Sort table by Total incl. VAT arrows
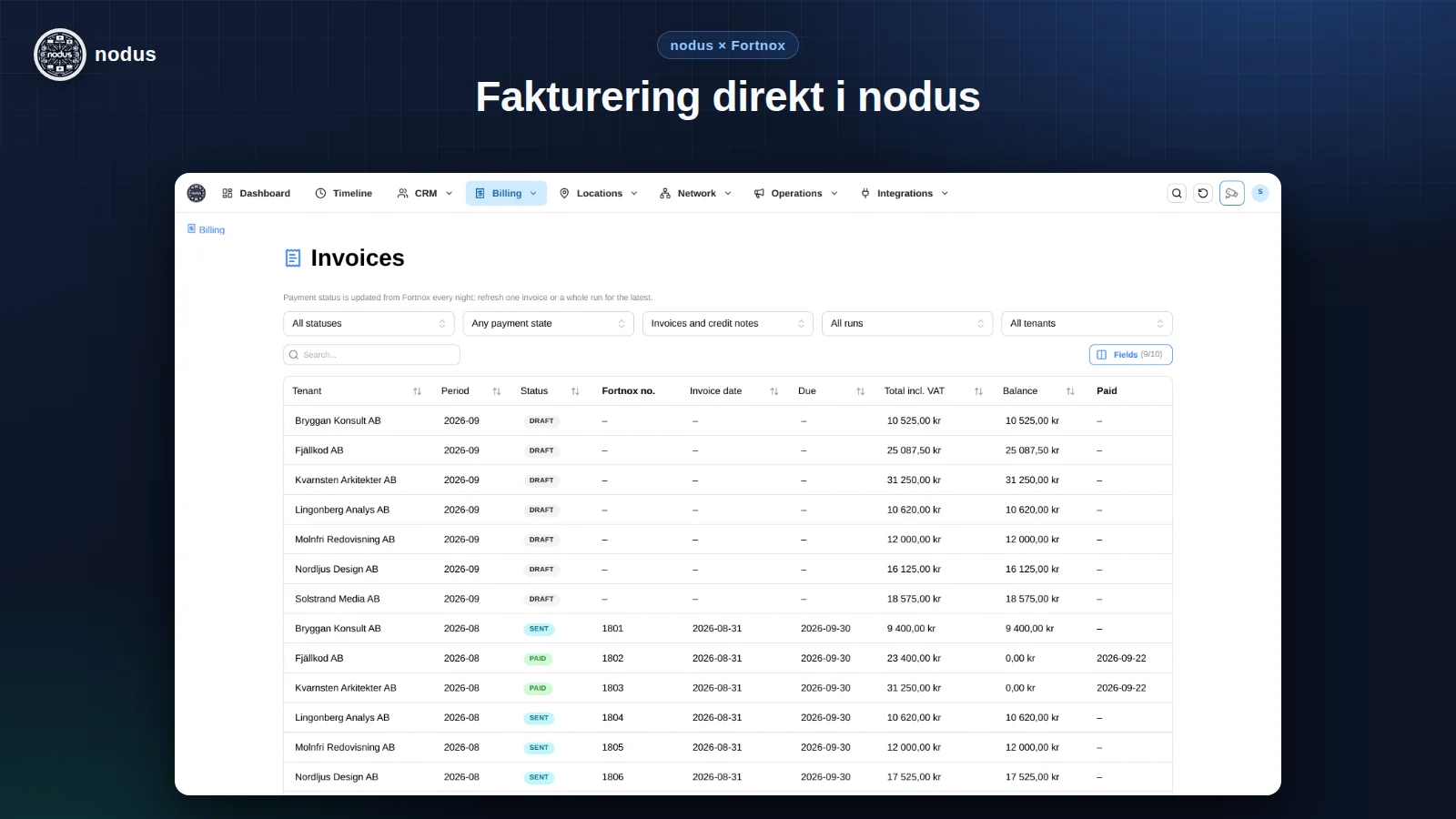1456x819 pixels. click(x=979, y=391)
